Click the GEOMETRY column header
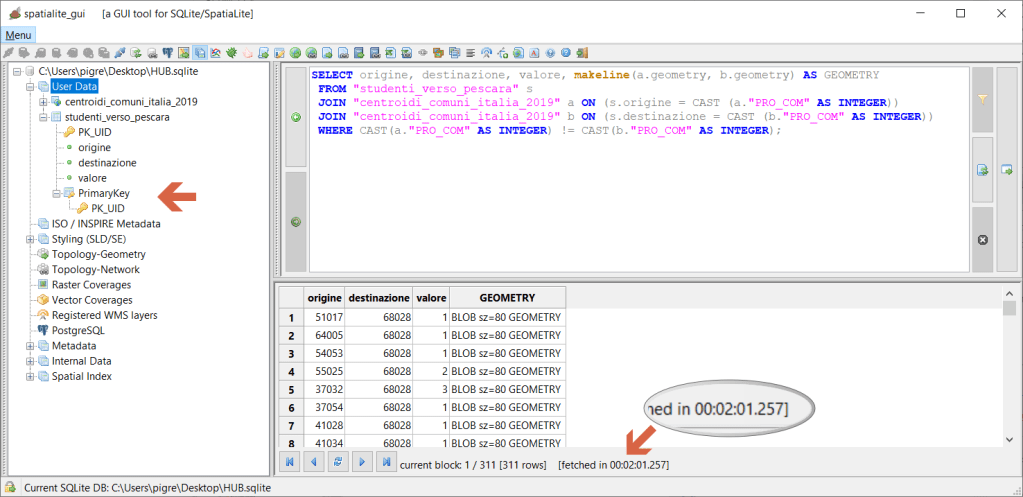The image size is (1023, 497). click(507, 298)
